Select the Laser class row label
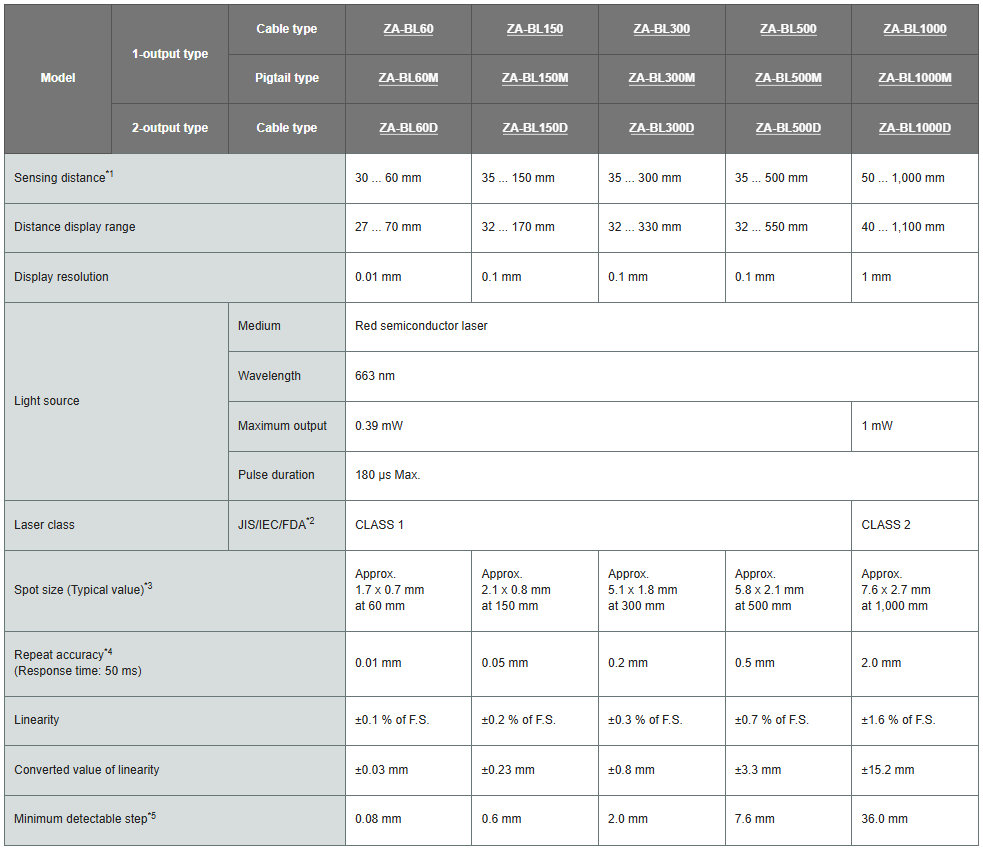Screen dimensions: 983x852 [117, 525]
